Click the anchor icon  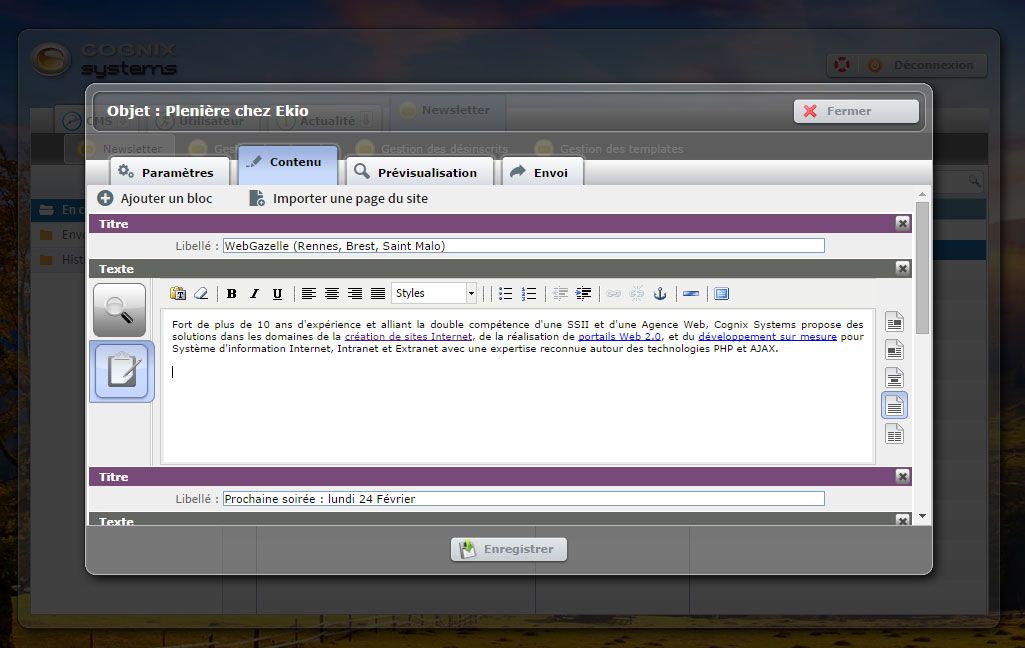[x=660, y=294]
